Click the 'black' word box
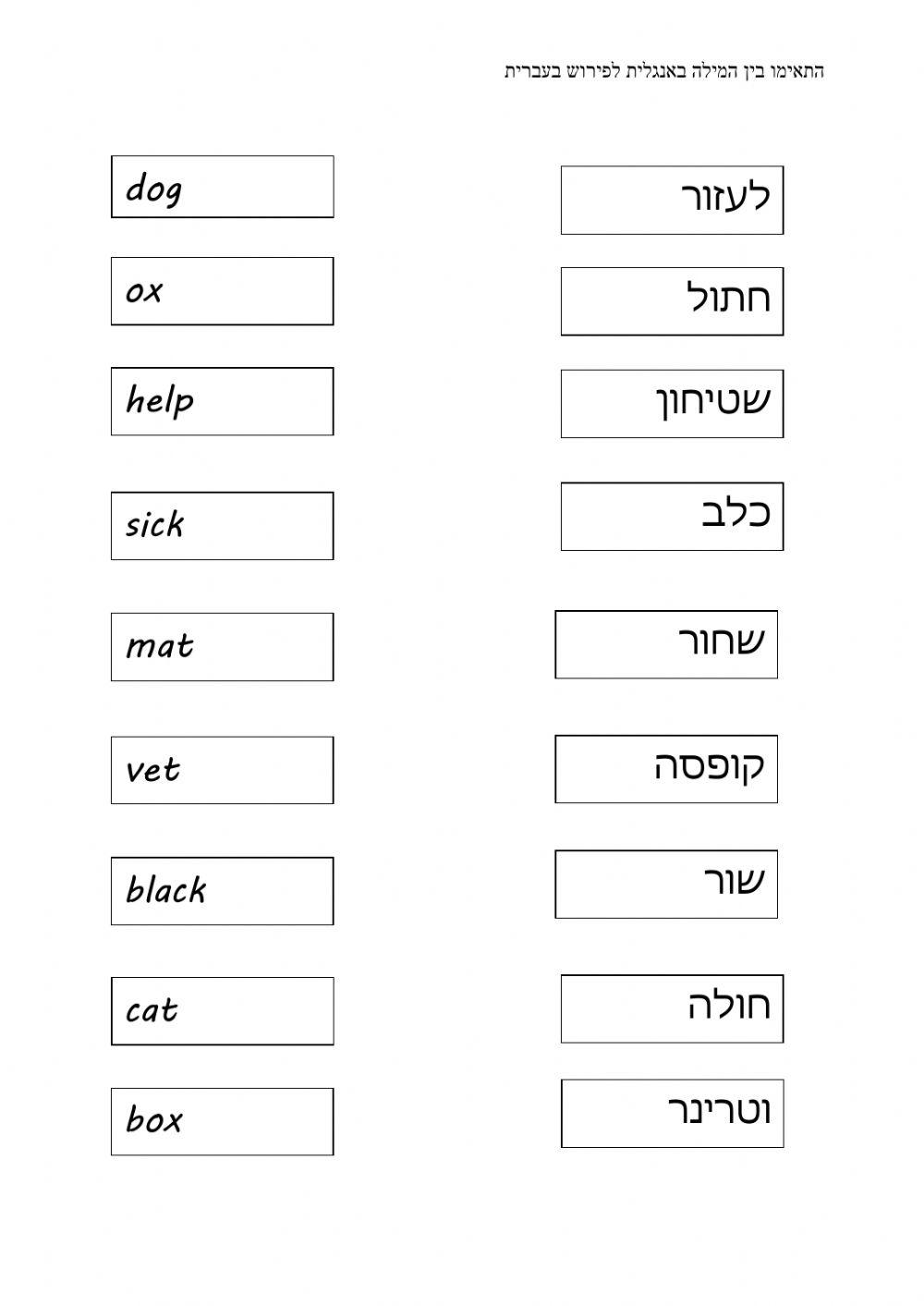The height and width of the screenshot is (1306, 924). pos(222,891)
